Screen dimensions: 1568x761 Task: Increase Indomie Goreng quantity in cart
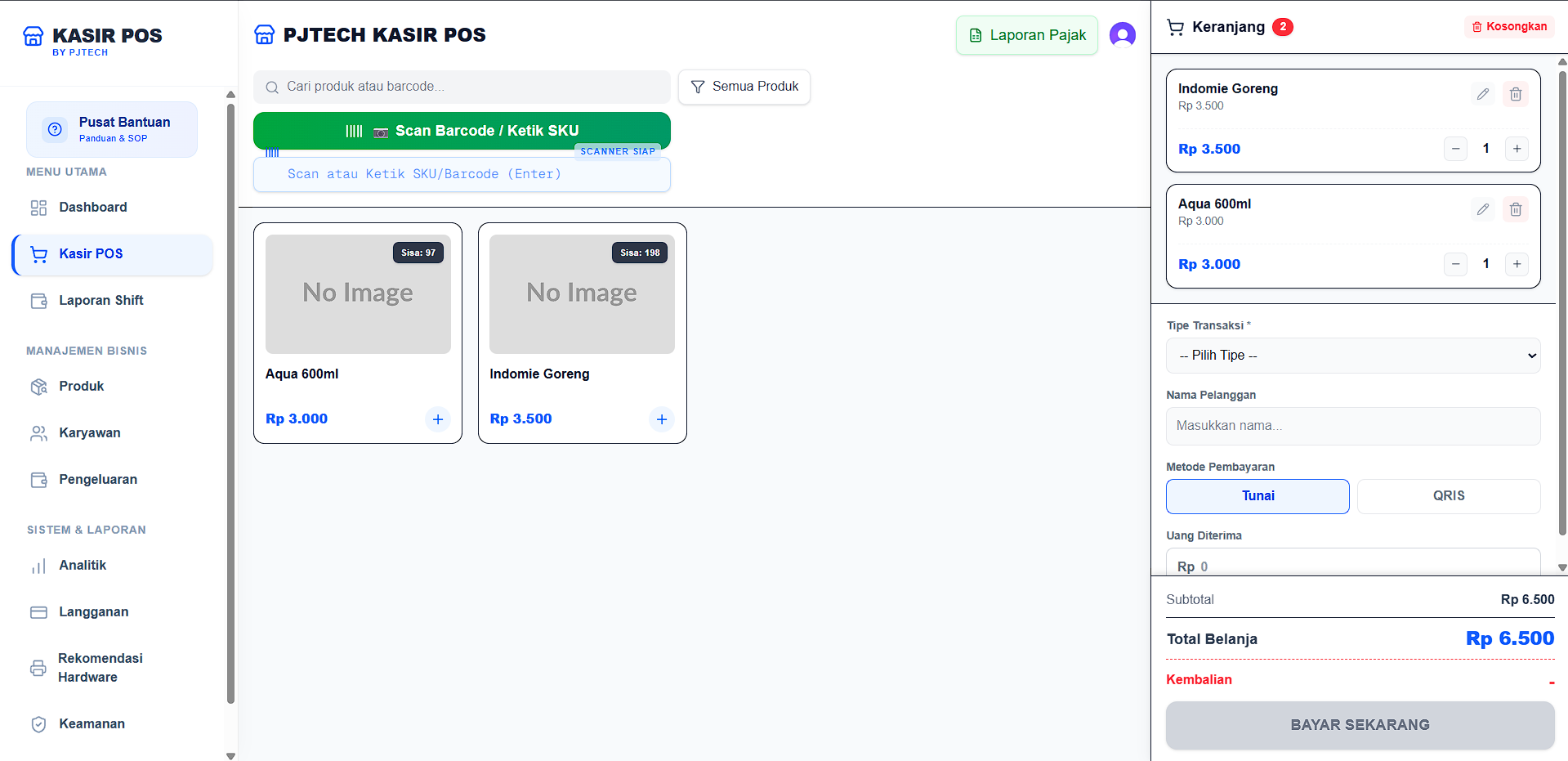click(x=1517, y=149)
